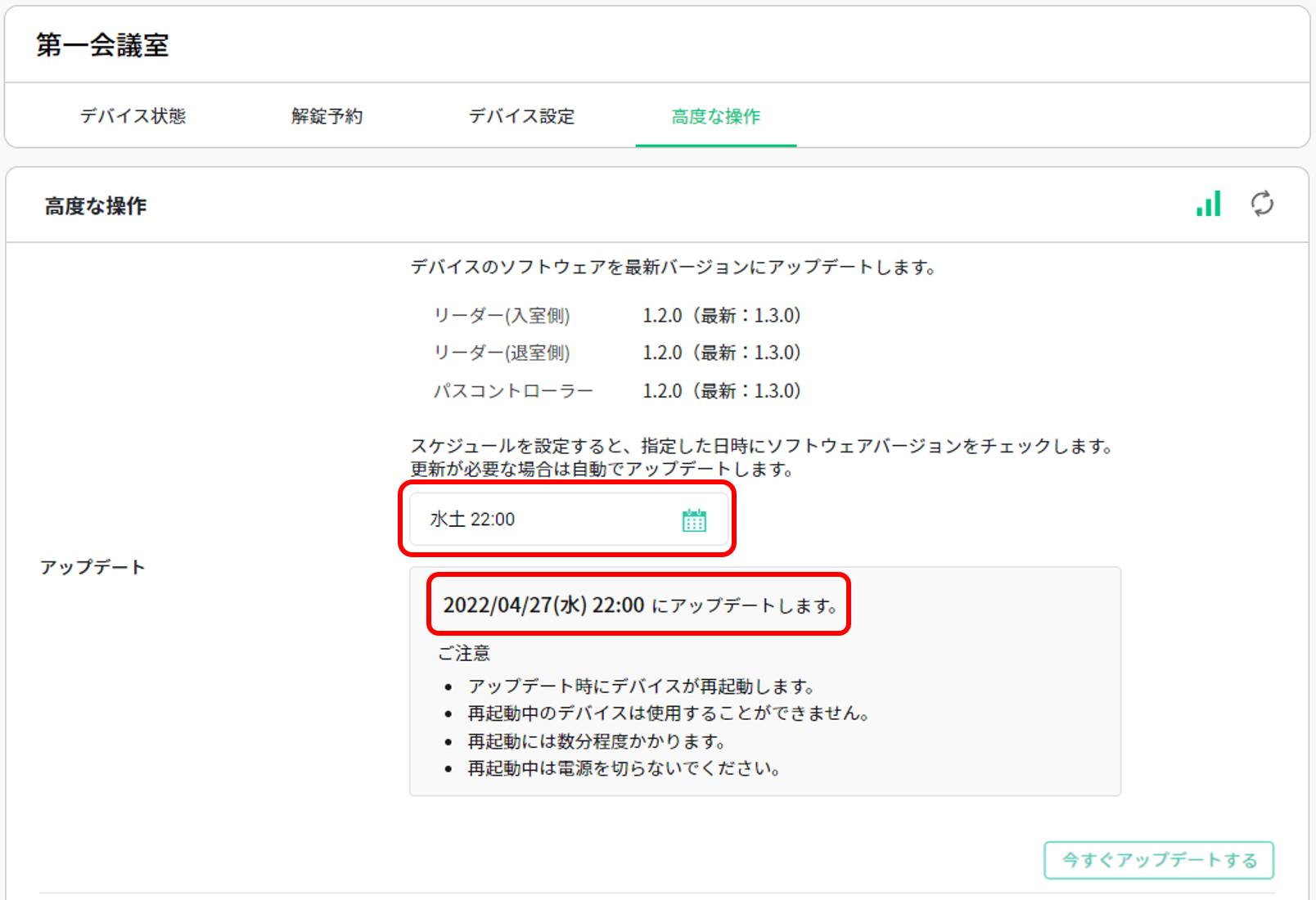Open the 解錠予約 tab

[x=326, y=116]
